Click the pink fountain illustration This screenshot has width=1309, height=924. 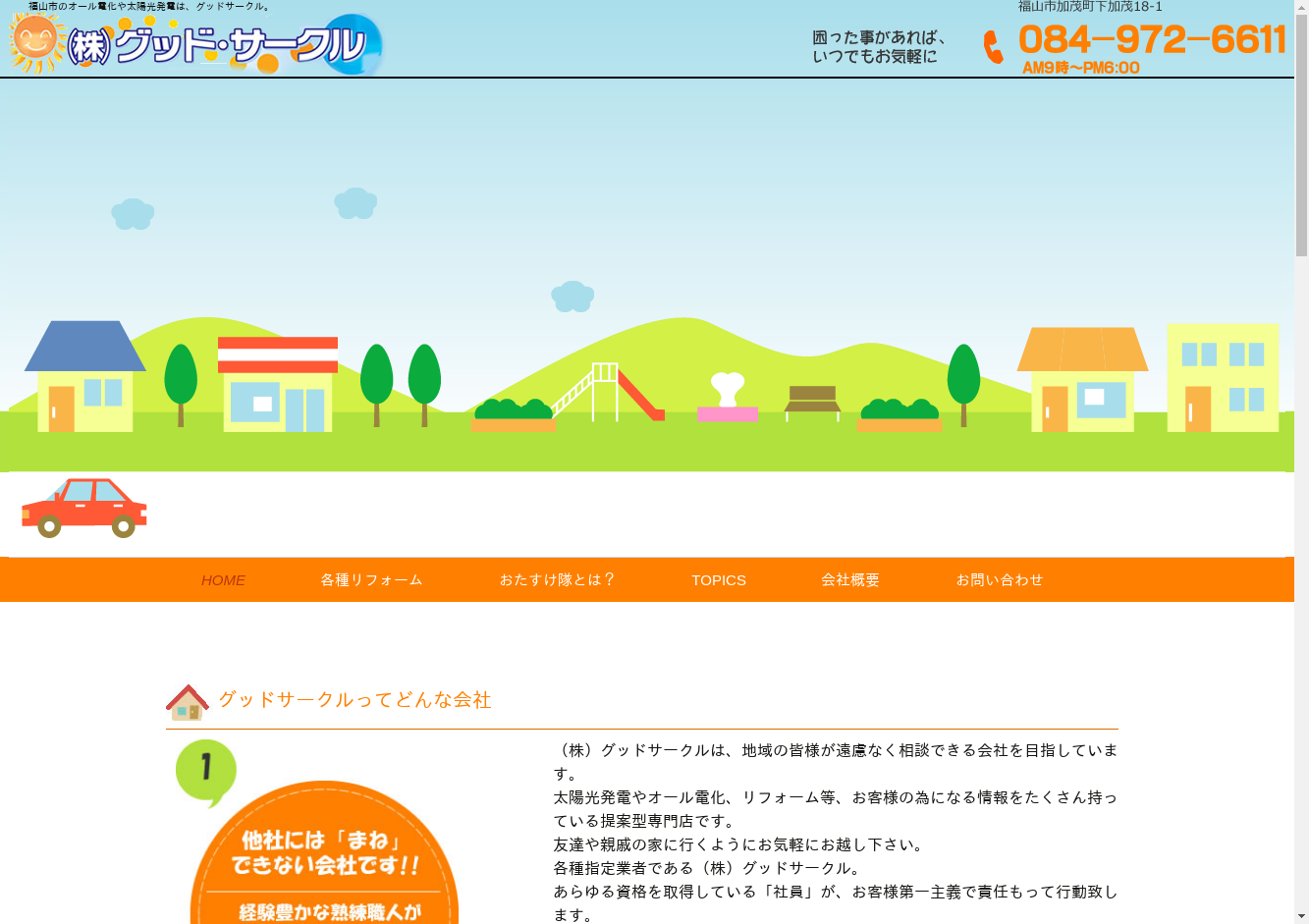(x=727, y=397)
